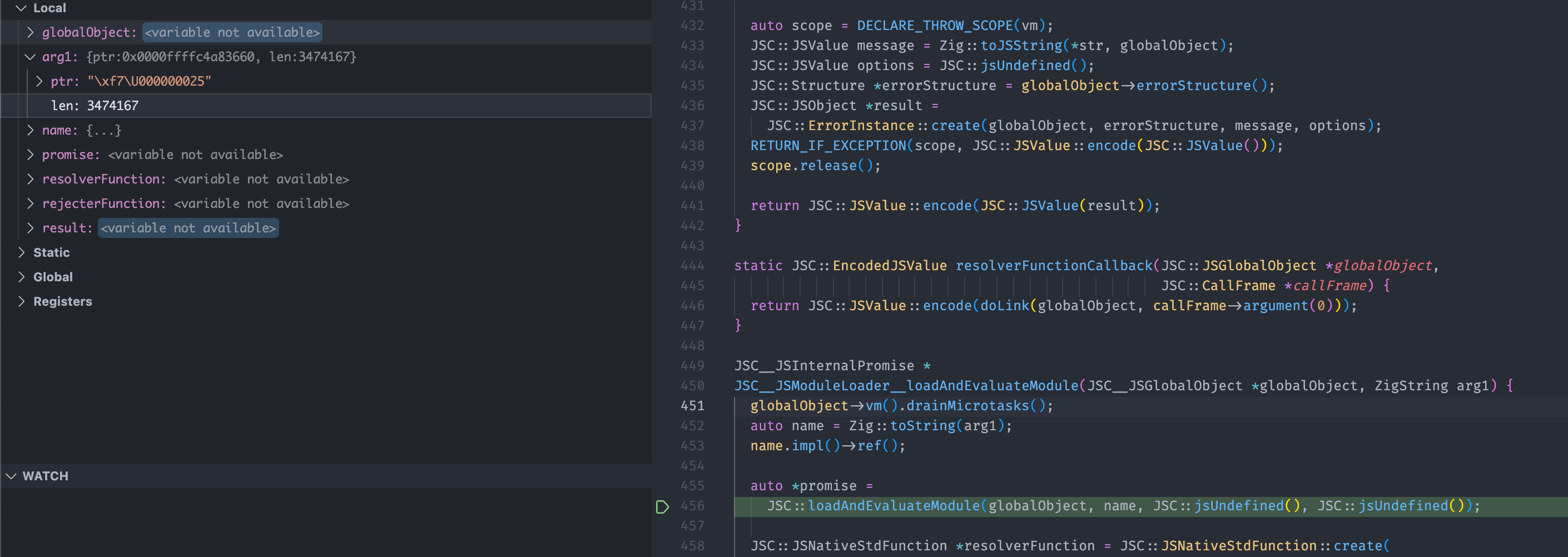Expand the ptr field under arg1
Screen dimensions: 1568x557
pyautogui.click(x=39, y=81)
